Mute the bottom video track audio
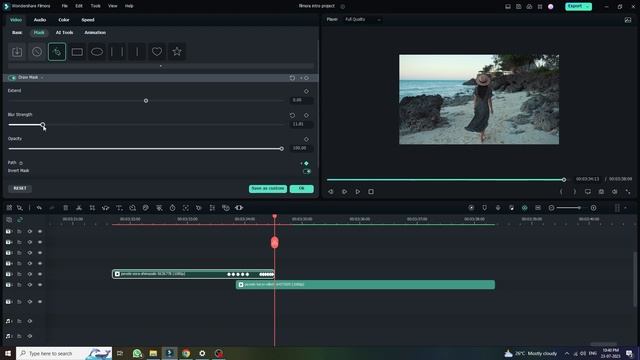Viewport: 640px width, 360px height. click(x=30, y=302)
